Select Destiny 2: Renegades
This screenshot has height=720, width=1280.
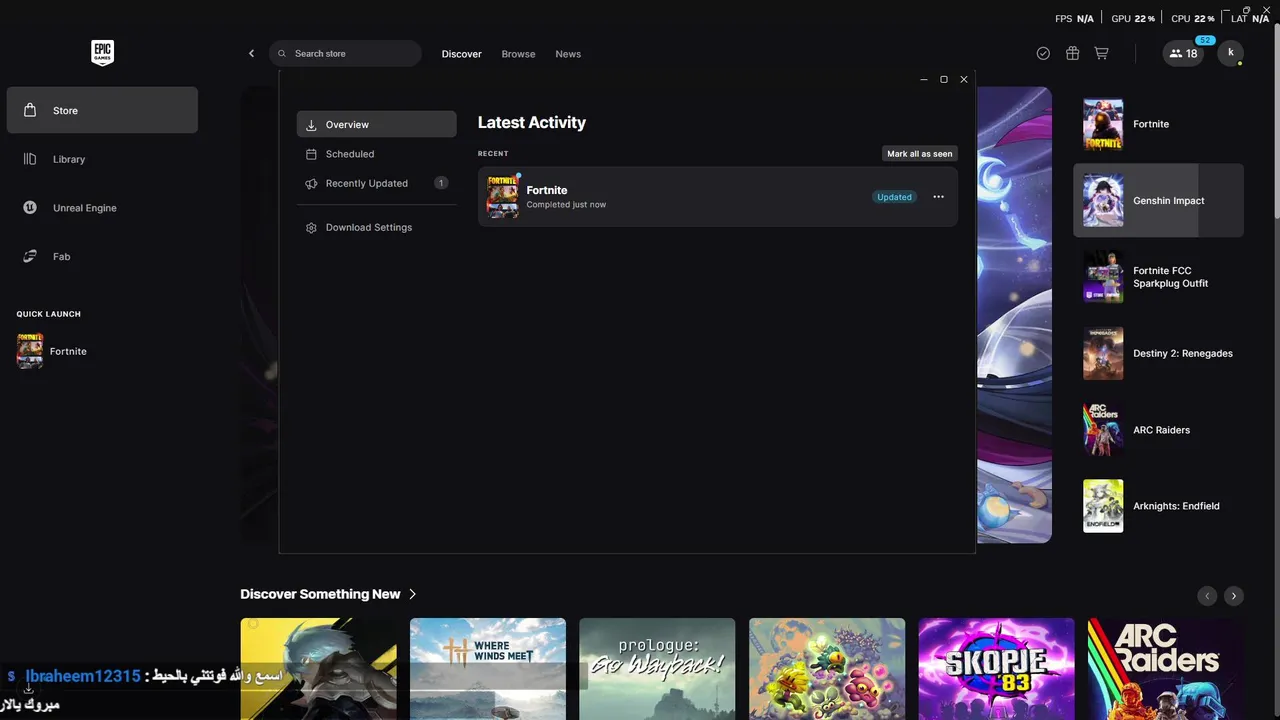pos(1158,353)
